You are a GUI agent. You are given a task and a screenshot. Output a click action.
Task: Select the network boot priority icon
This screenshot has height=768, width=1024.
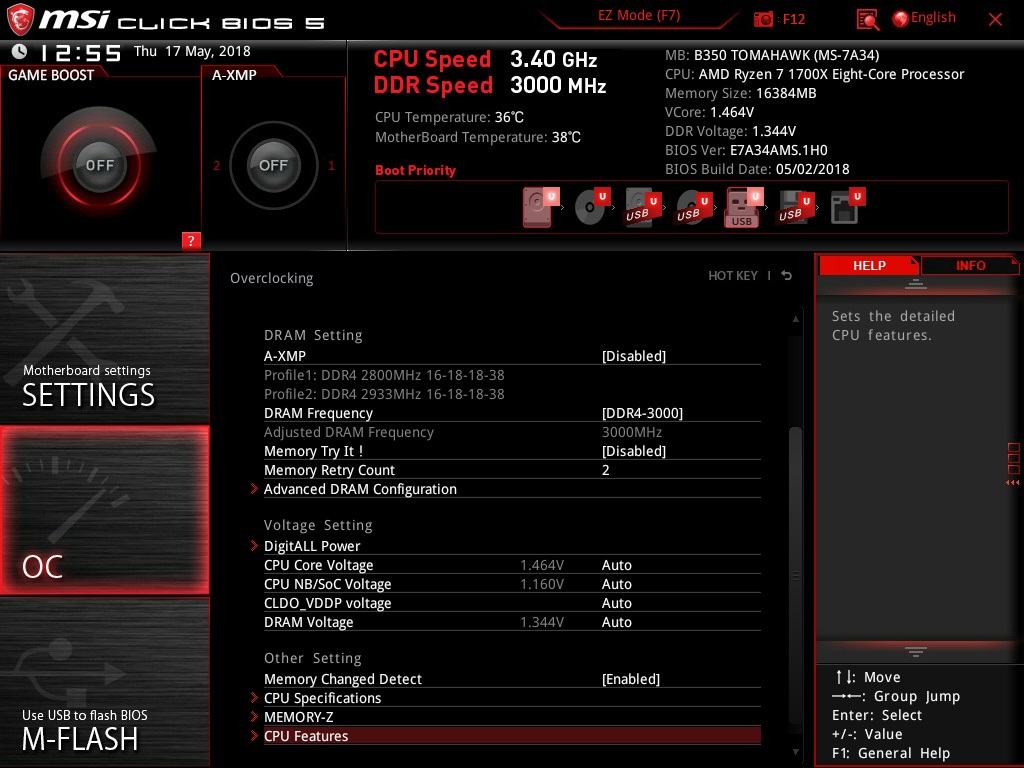(847, 207)
